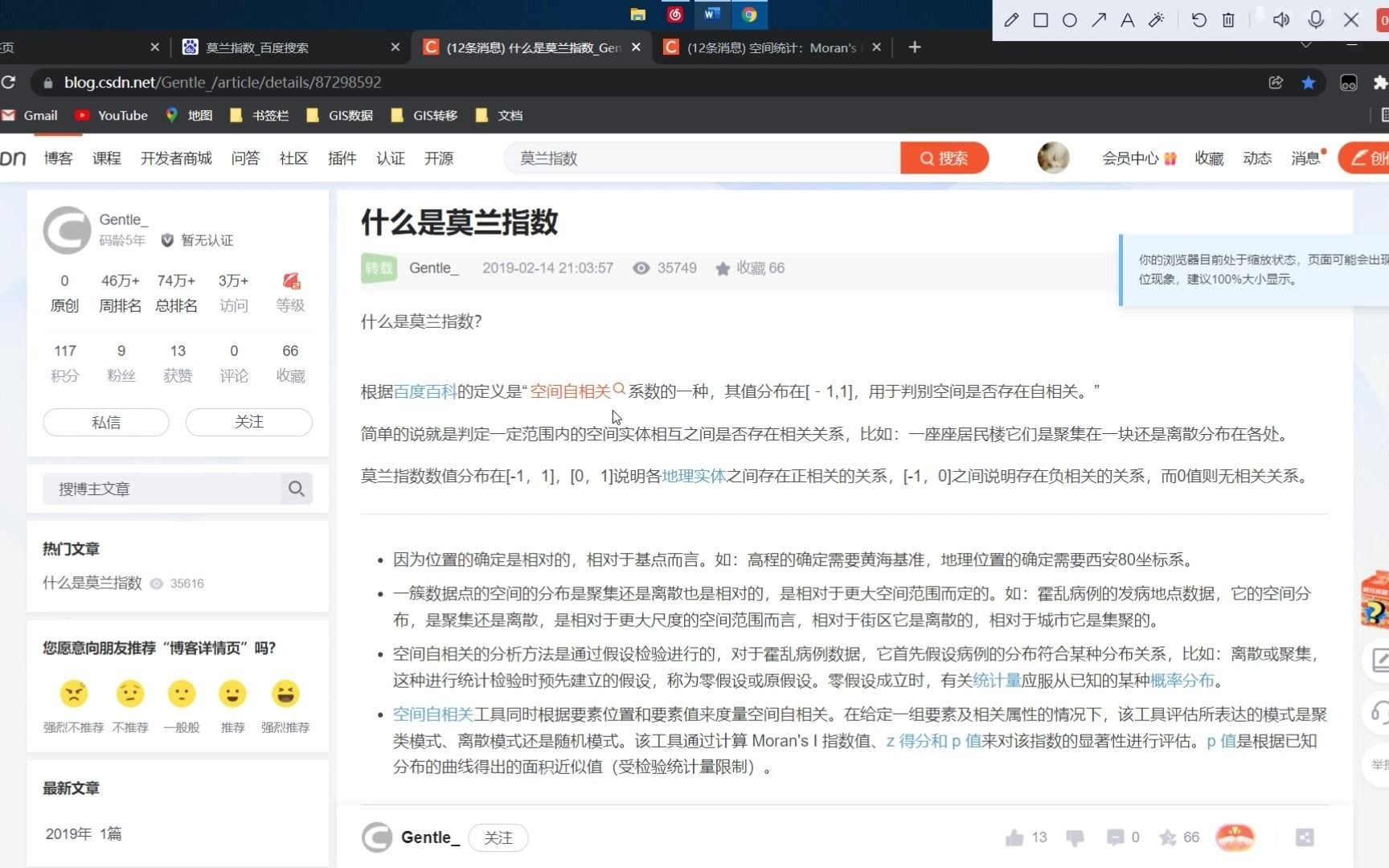Image resolution: width=1389 pixels, height=868 pixels.
Task: Enable the microphone recording icon
Action: coord(1316,19)
